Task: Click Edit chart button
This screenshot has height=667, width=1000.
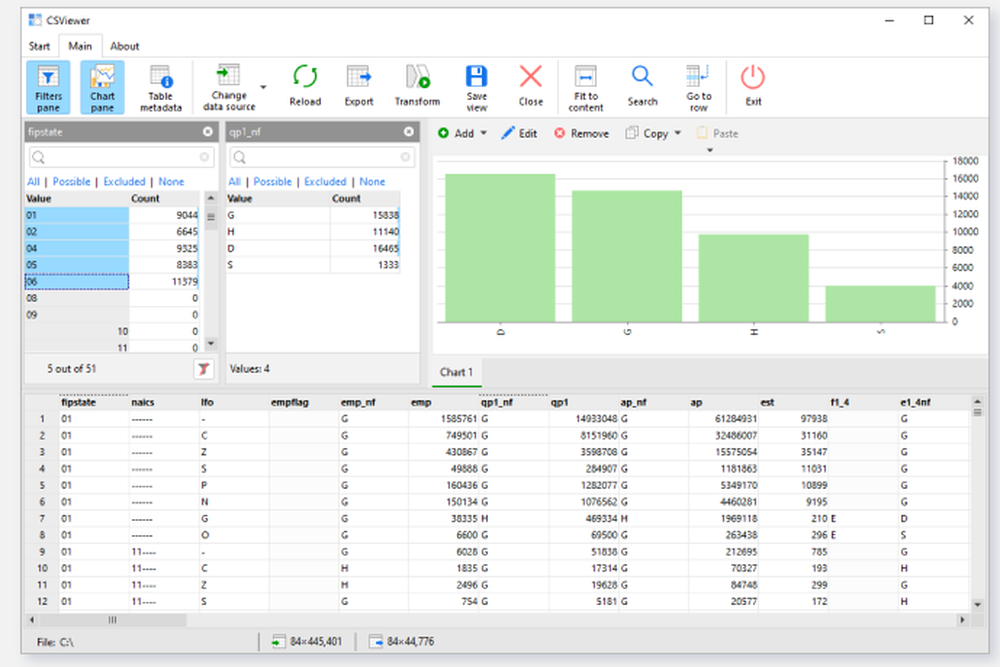Action: [x=519, y=133]
